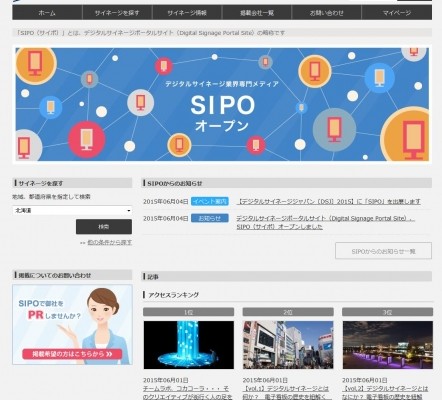Click the 1位 rank label
The height and width of the screenshot is (400, 442).
click(189, 312)
